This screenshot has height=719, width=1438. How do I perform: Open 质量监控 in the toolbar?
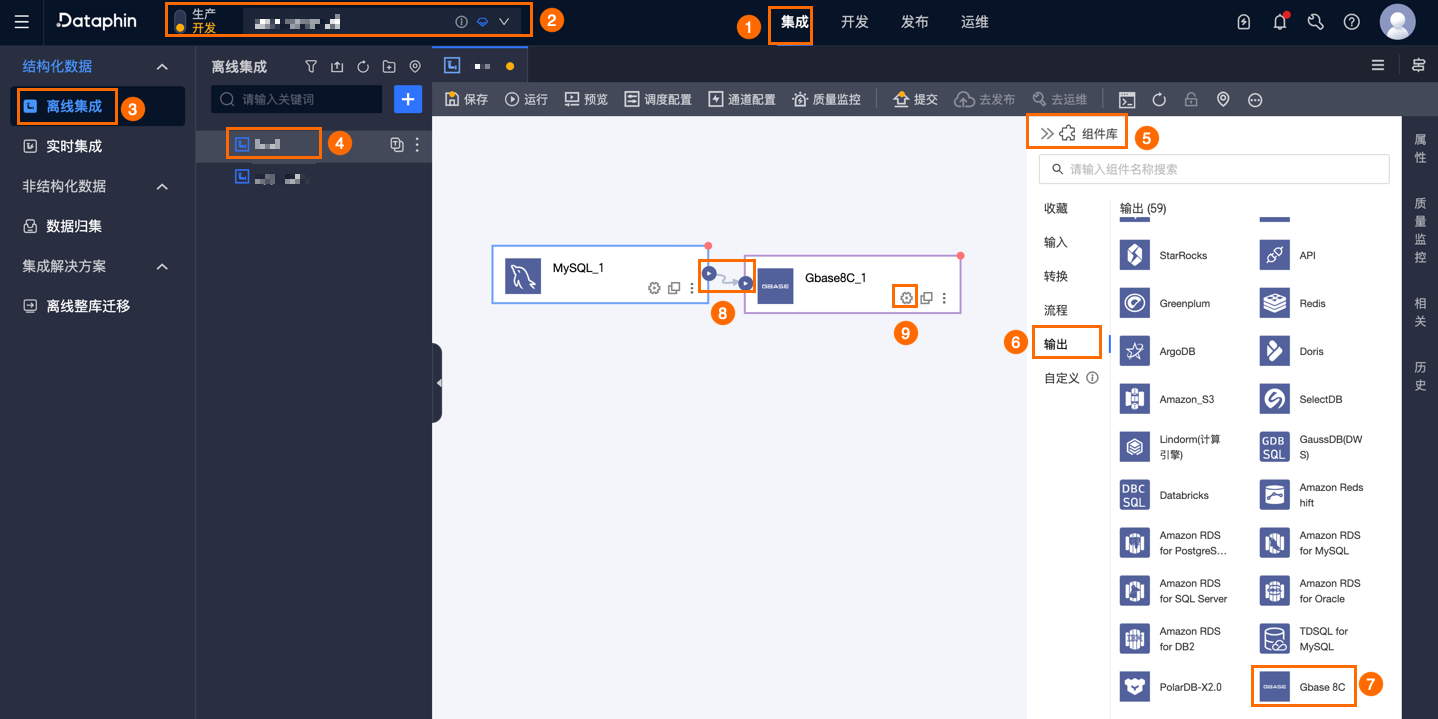click(826, 99)
